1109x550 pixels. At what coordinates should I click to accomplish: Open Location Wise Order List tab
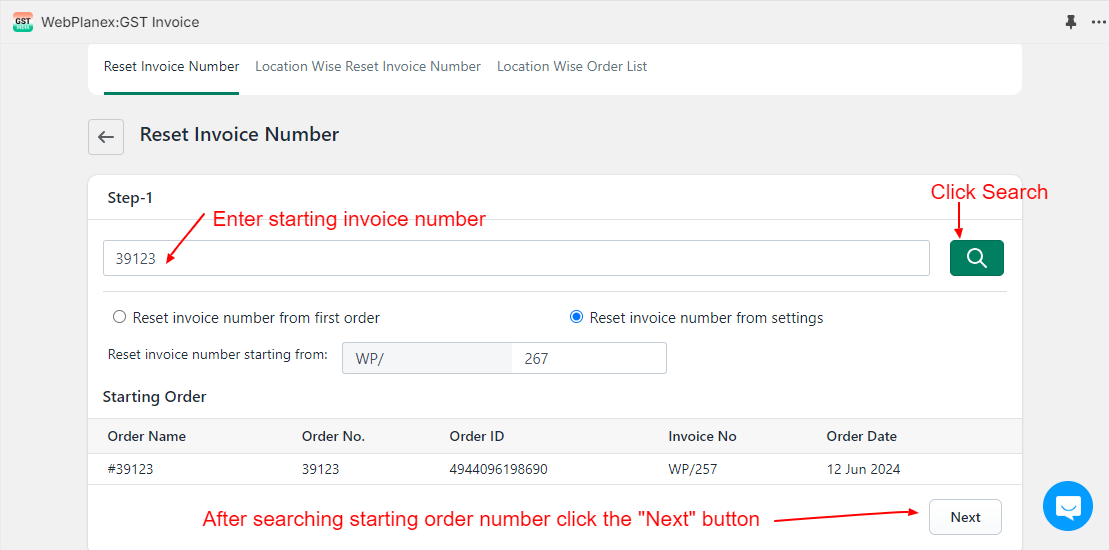pyautogui.click(x=571, y=66)
